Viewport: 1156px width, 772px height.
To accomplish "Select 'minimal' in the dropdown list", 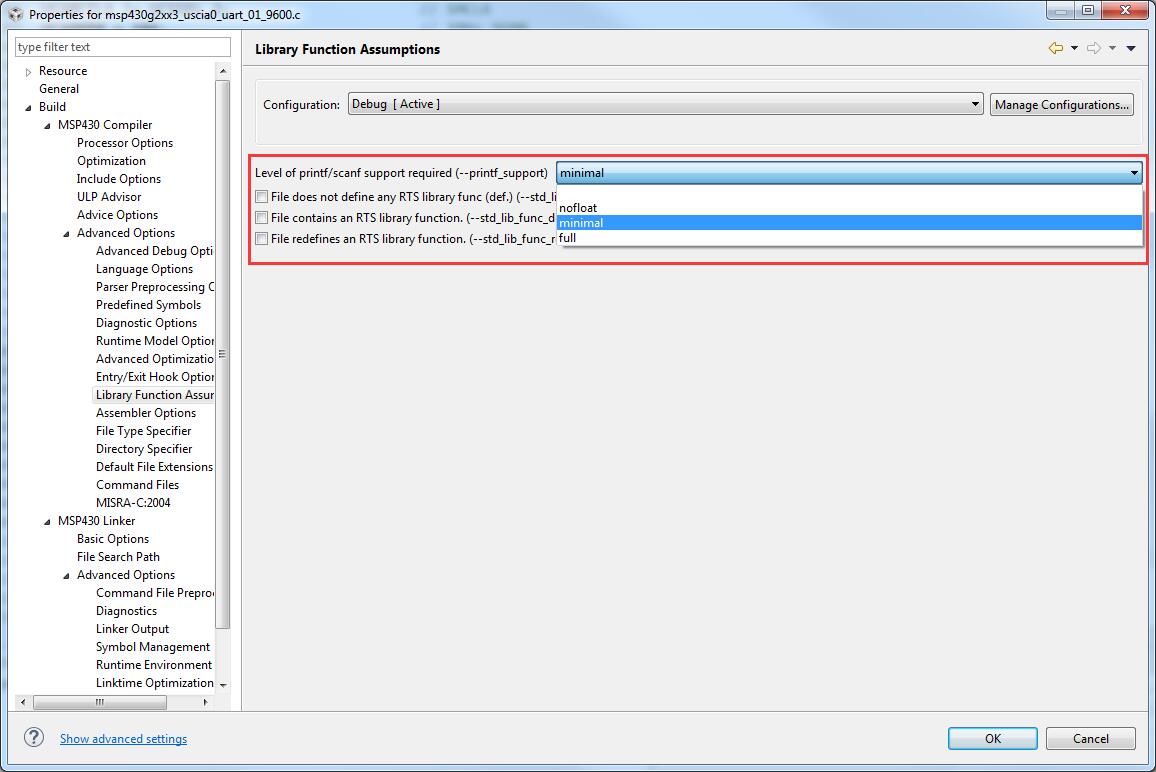I will pyautogui.click(x=849, y=223).
